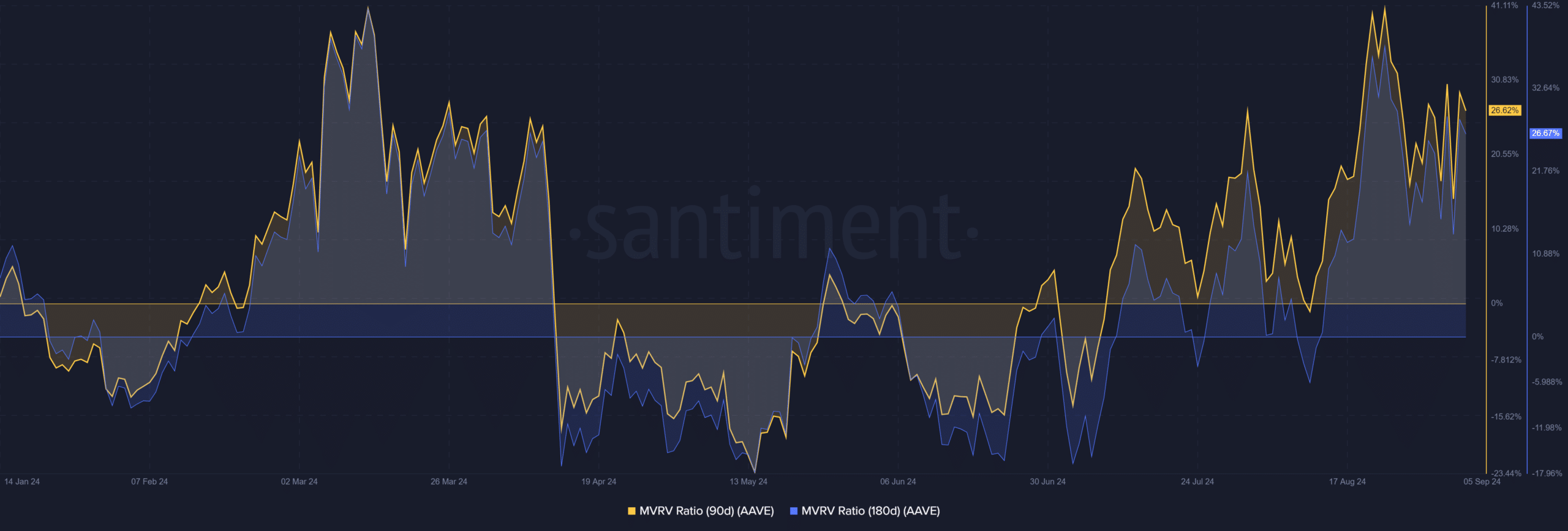The width and height of the screenshot is (1568, 531).
Task: Click the blue 26.67% current value tag
Action: pos(1545,133)
